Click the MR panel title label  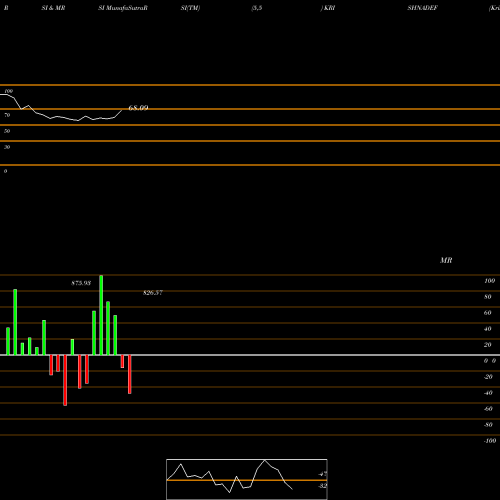point(446,260)
